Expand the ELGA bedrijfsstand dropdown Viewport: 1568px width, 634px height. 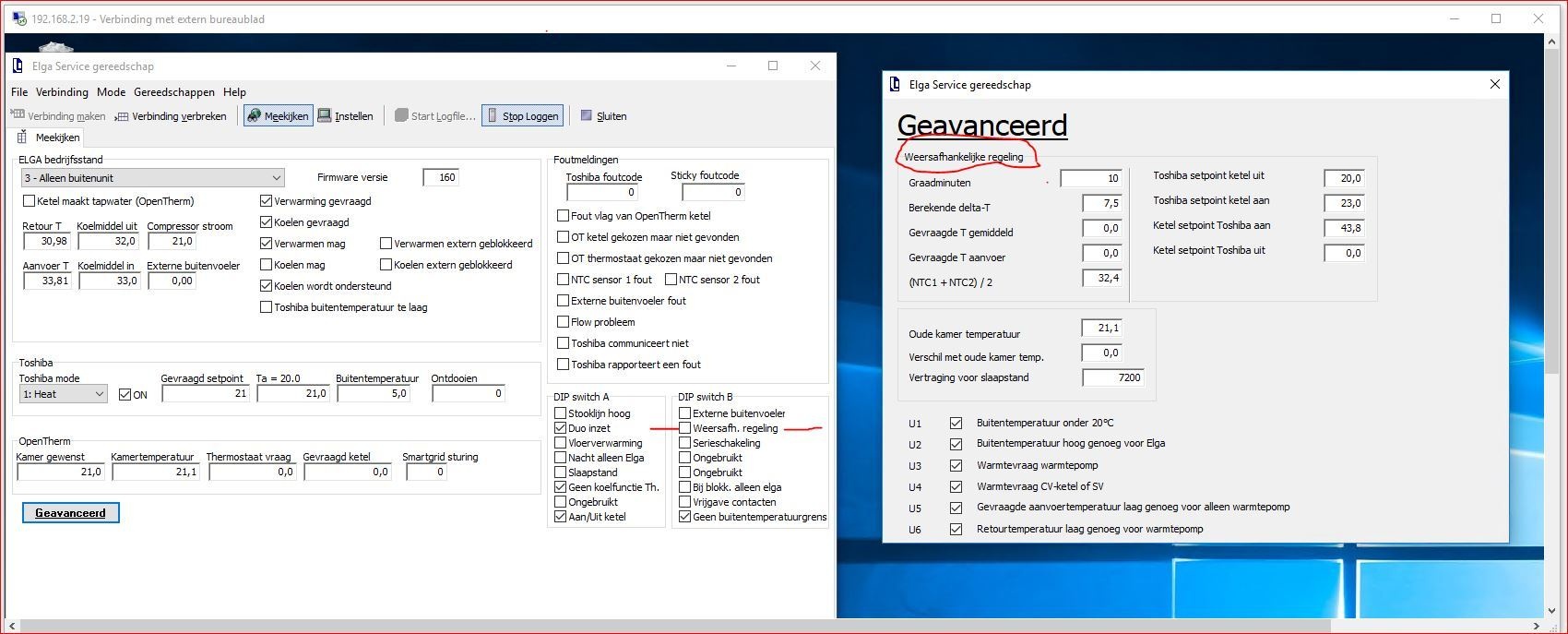277,178
